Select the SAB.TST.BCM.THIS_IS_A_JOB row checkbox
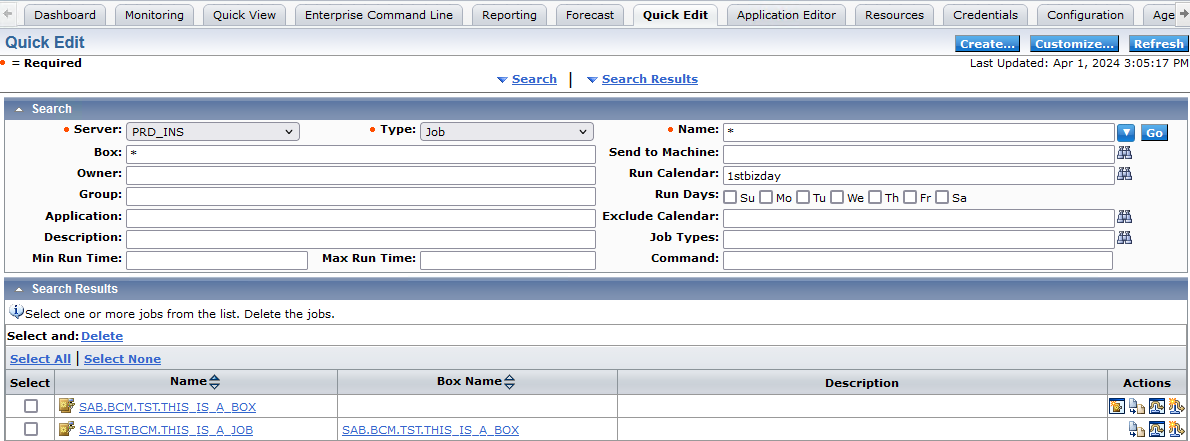Screen dimensions: 1190x441 pyautogui.click(x=31, y=429)
